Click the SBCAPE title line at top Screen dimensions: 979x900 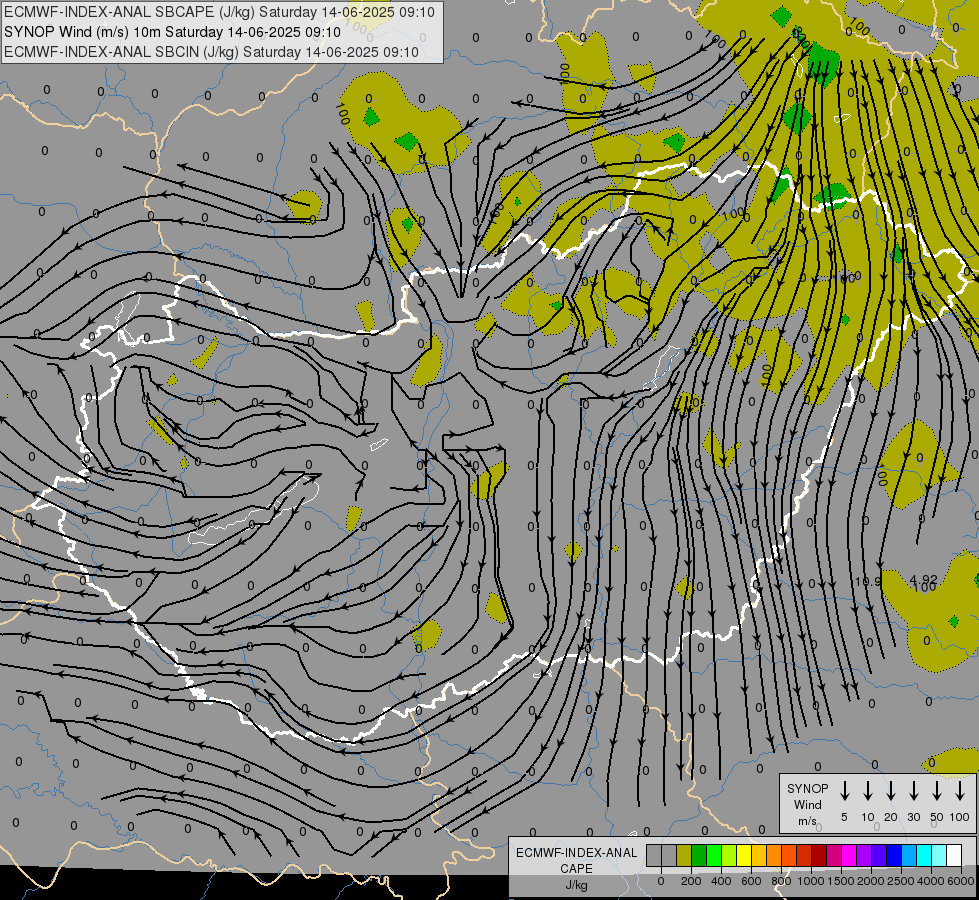click(x=219, y=12)
